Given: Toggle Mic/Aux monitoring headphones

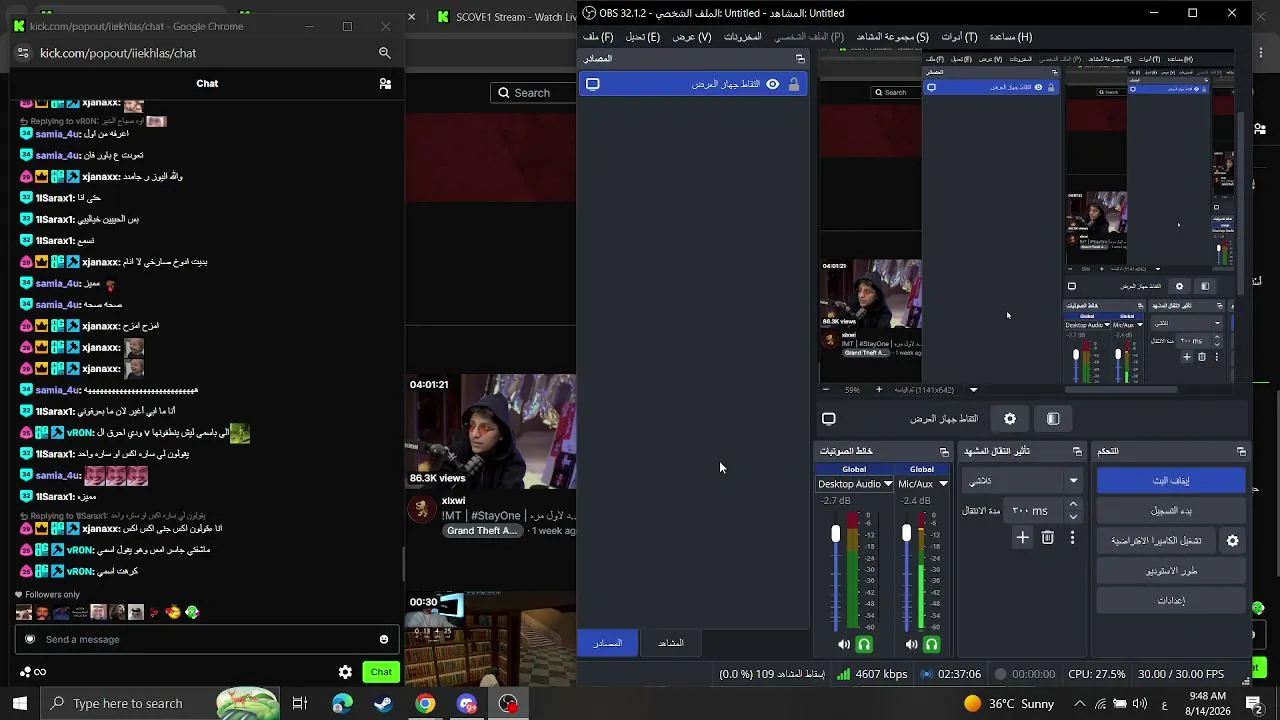Looking at the screenshot, I should point(931,645).
